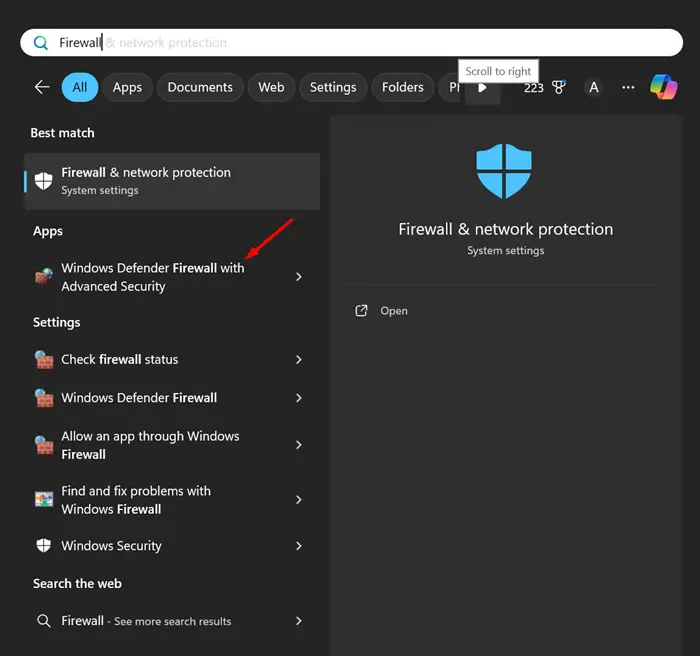700x656 pixels.
Task: Click the Open external-link icon
Action: (361, 311)
